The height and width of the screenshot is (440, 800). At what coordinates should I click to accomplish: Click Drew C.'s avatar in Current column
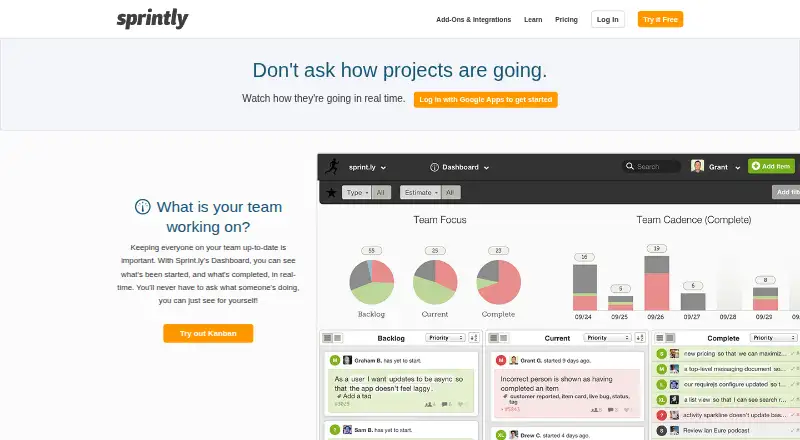pos(514,435)
